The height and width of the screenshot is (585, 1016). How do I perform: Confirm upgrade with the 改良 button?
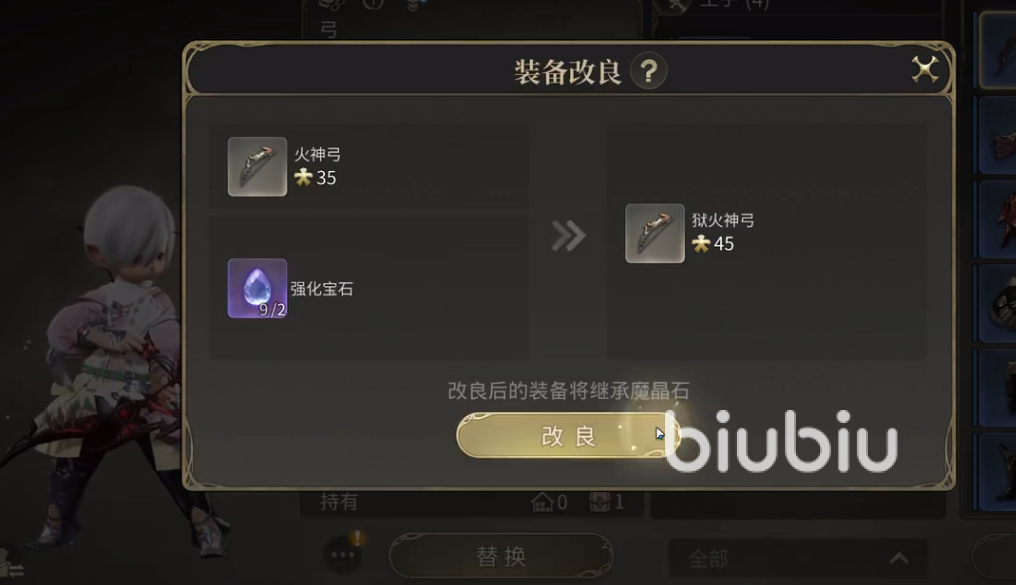(x=568, y=435)
